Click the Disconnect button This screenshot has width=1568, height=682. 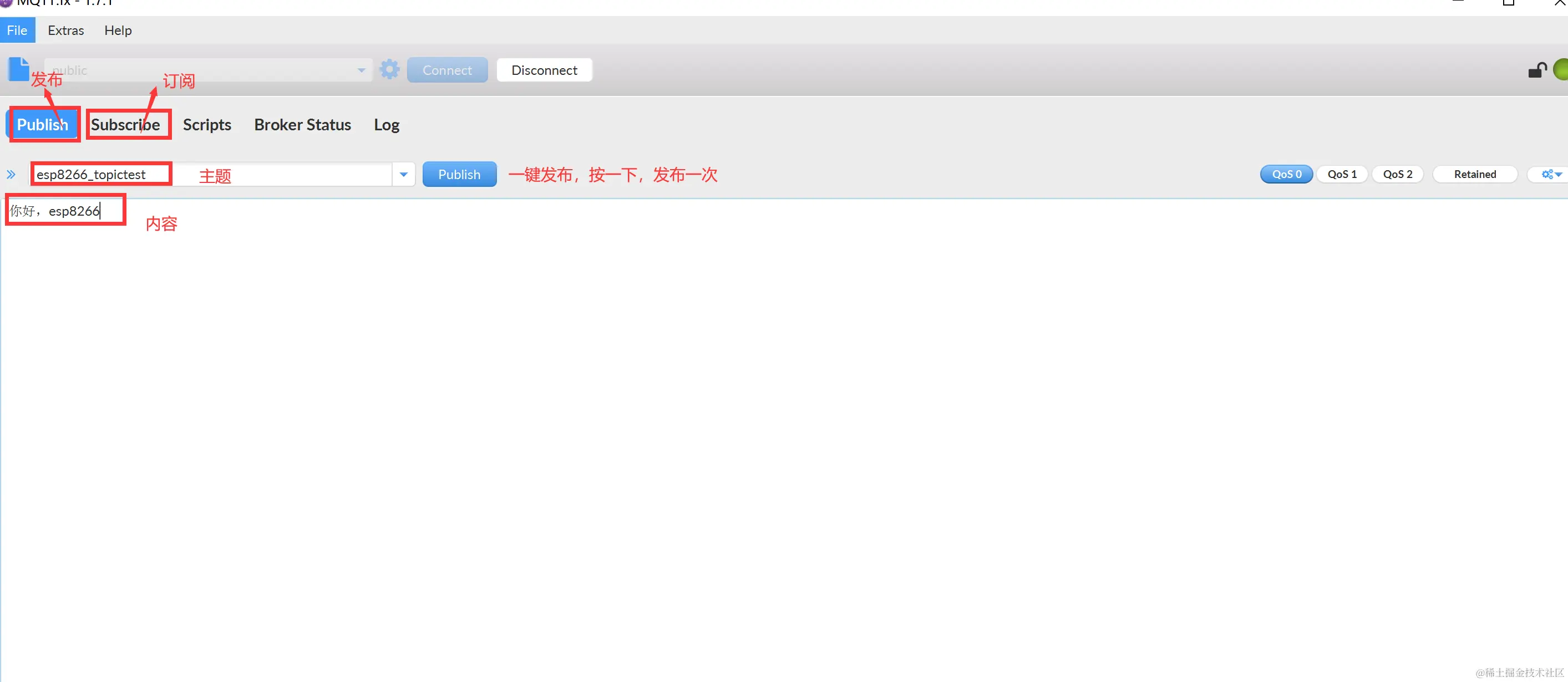544,70
